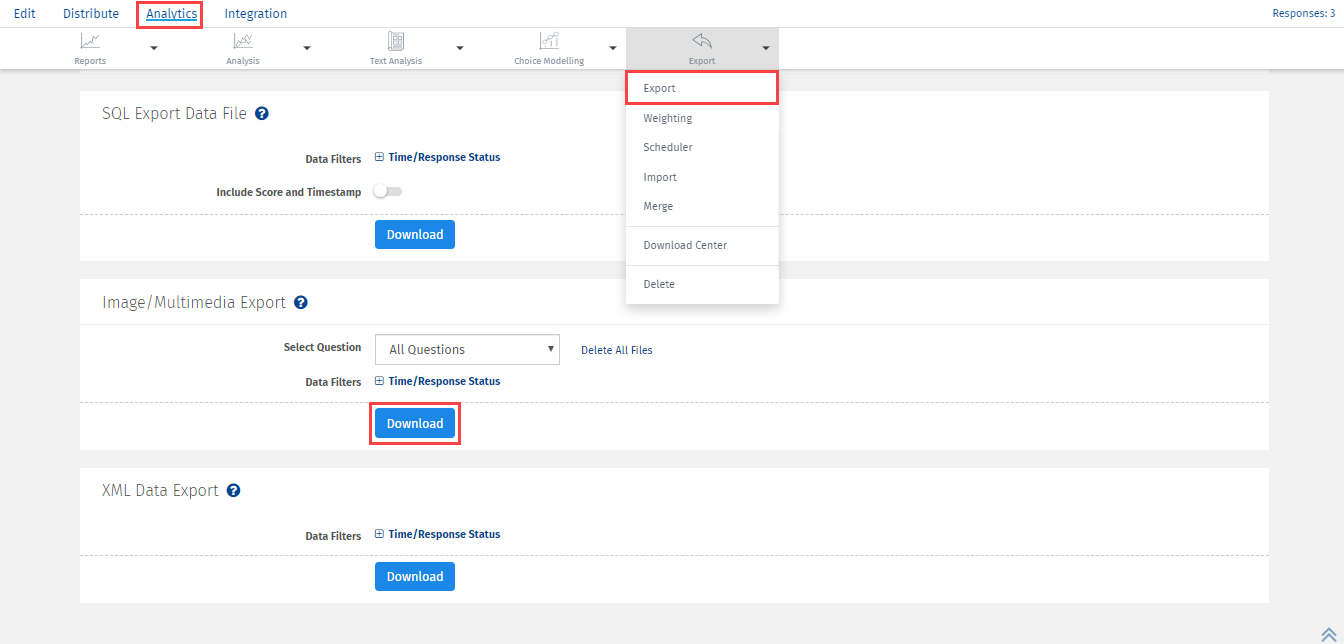Select the Text Analysis icon
Image resolution: width=1344 pixels, height=644 pixels.
click(395, 42)
